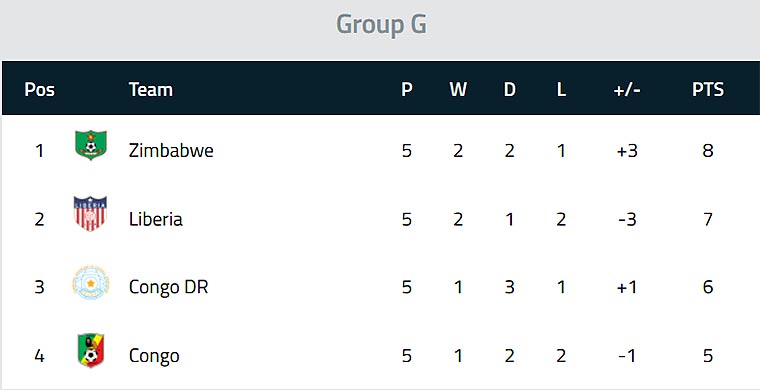The width and height of the screenshot is (760, 390).
Task: Click the Congo DR round crest icon
Action: coord(91,282)
